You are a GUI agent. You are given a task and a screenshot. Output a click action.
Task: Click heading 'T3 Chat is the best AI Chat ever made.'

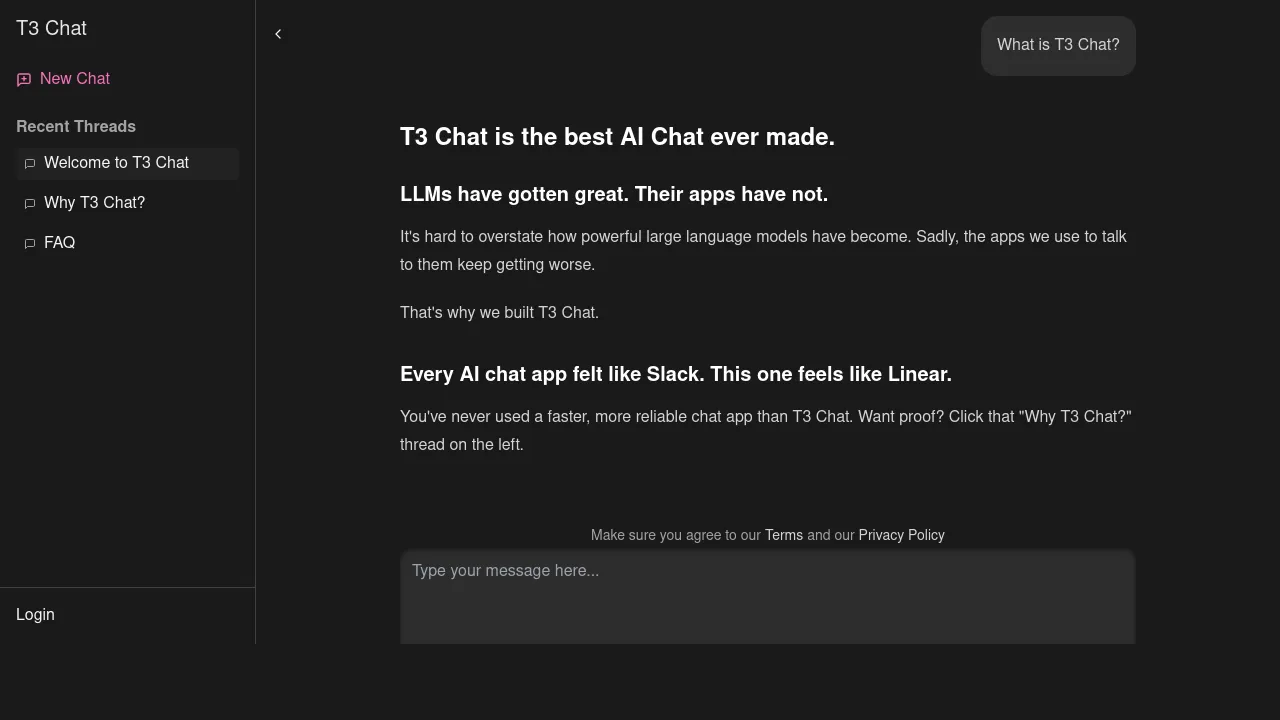[617, 137]
